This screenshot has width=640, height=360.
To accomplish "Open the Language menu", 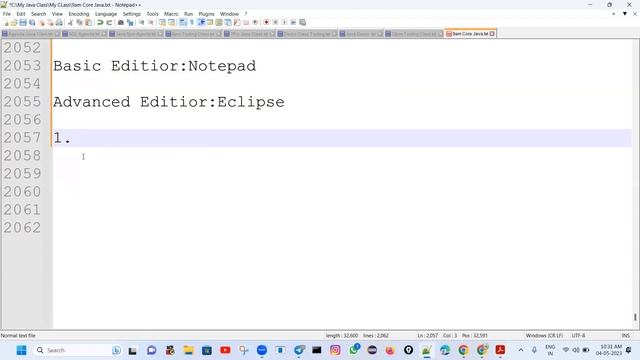I will pos(106,14).
